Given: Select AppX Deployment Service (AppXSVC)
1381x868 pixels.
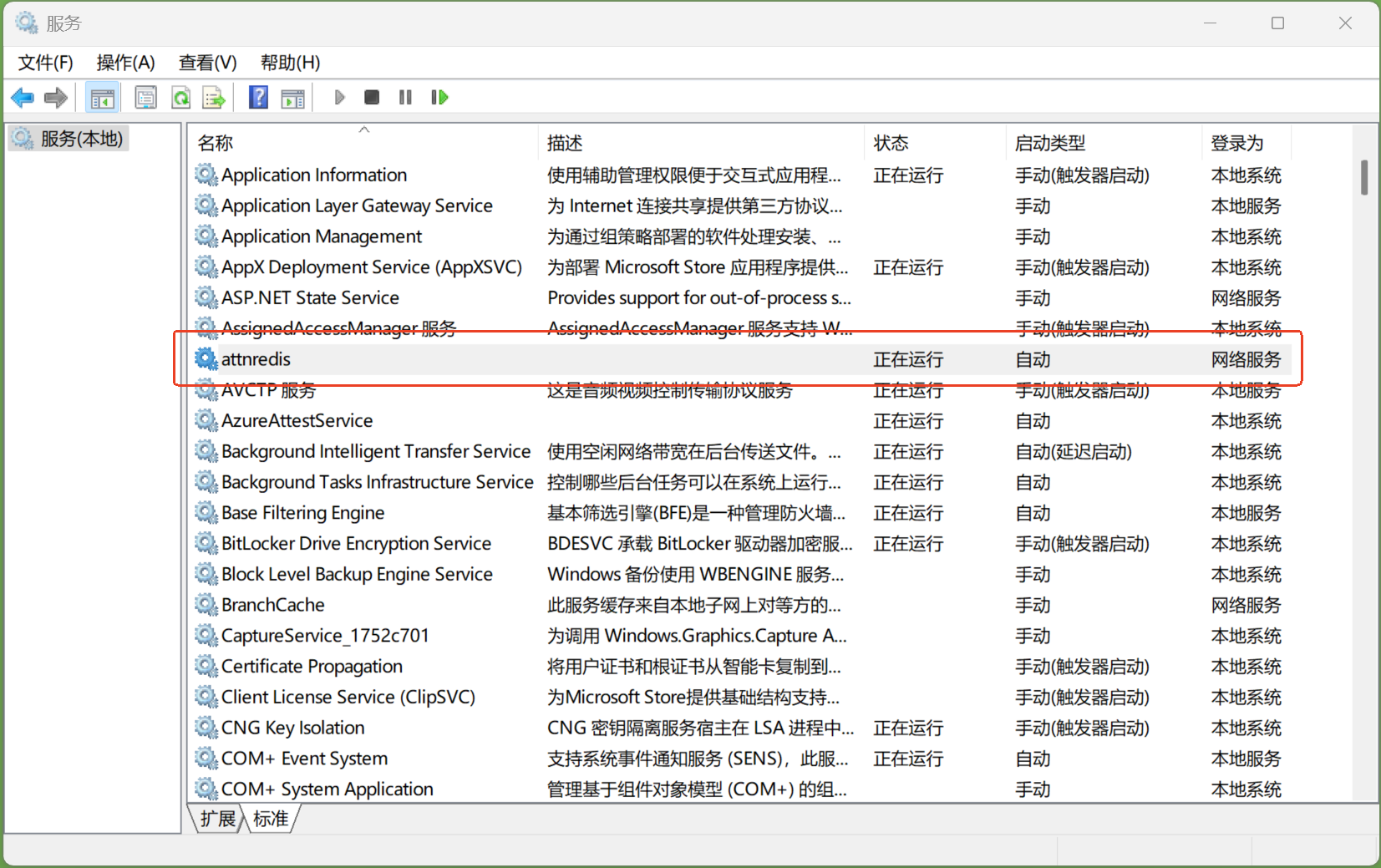Looking at the screenshot, I should click(372, 267).
